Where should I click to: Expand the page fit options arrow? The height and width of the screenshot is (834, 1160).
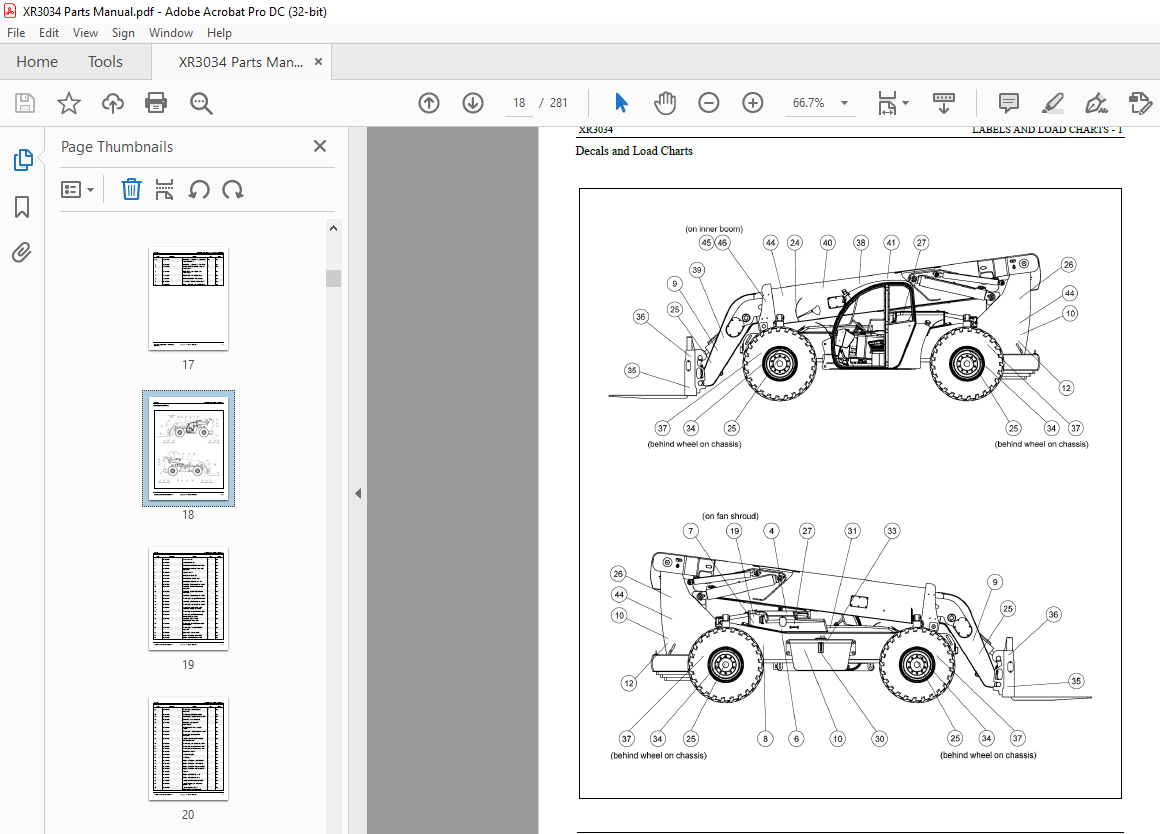click(906, 103)
